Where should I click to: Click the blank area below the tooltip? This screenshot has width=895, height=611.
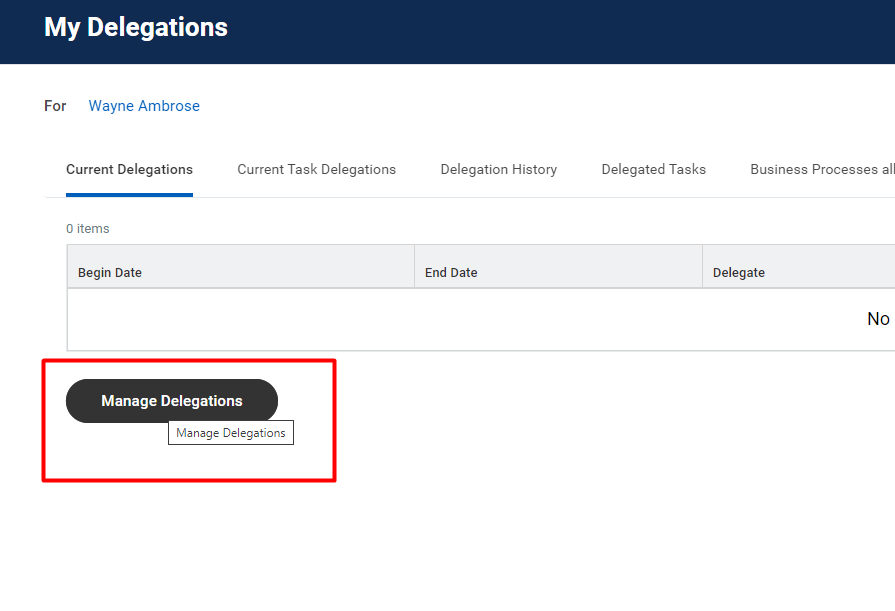pos(231,463)
